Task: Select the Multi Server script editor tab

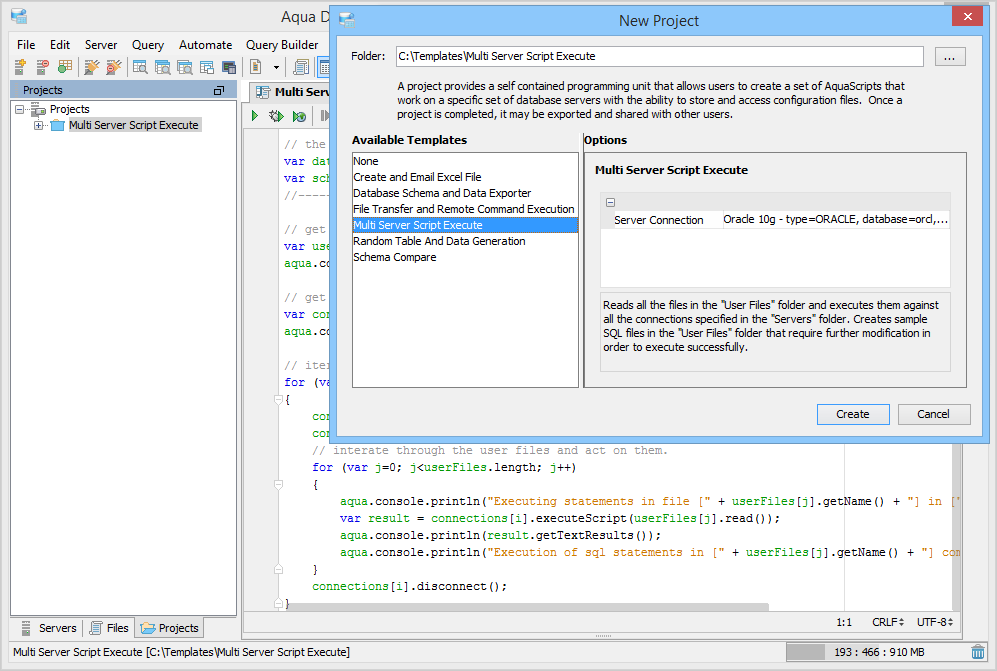Action: tap(291, 92)
